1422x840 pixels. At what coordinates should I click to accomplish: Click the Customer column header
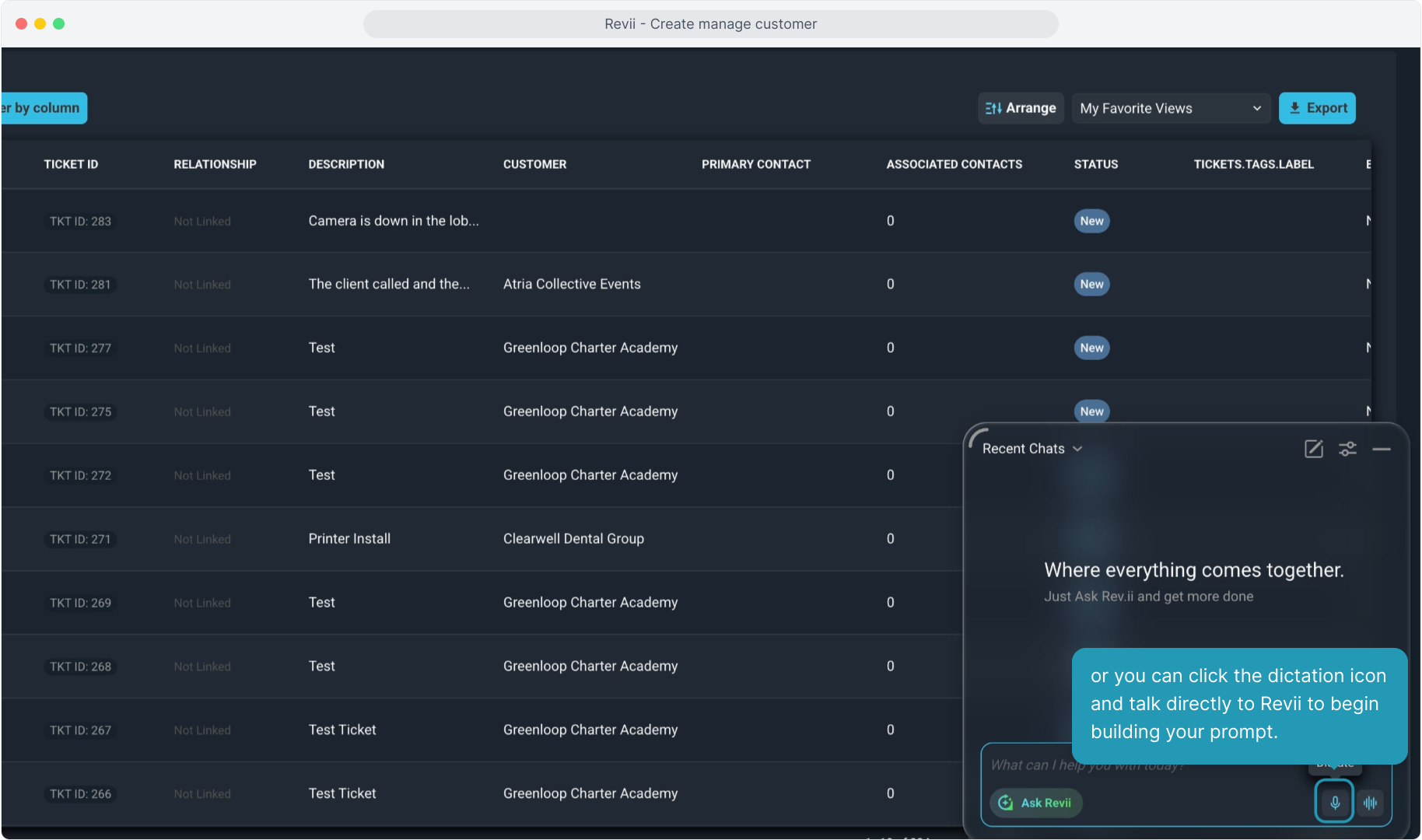(534, 164)
